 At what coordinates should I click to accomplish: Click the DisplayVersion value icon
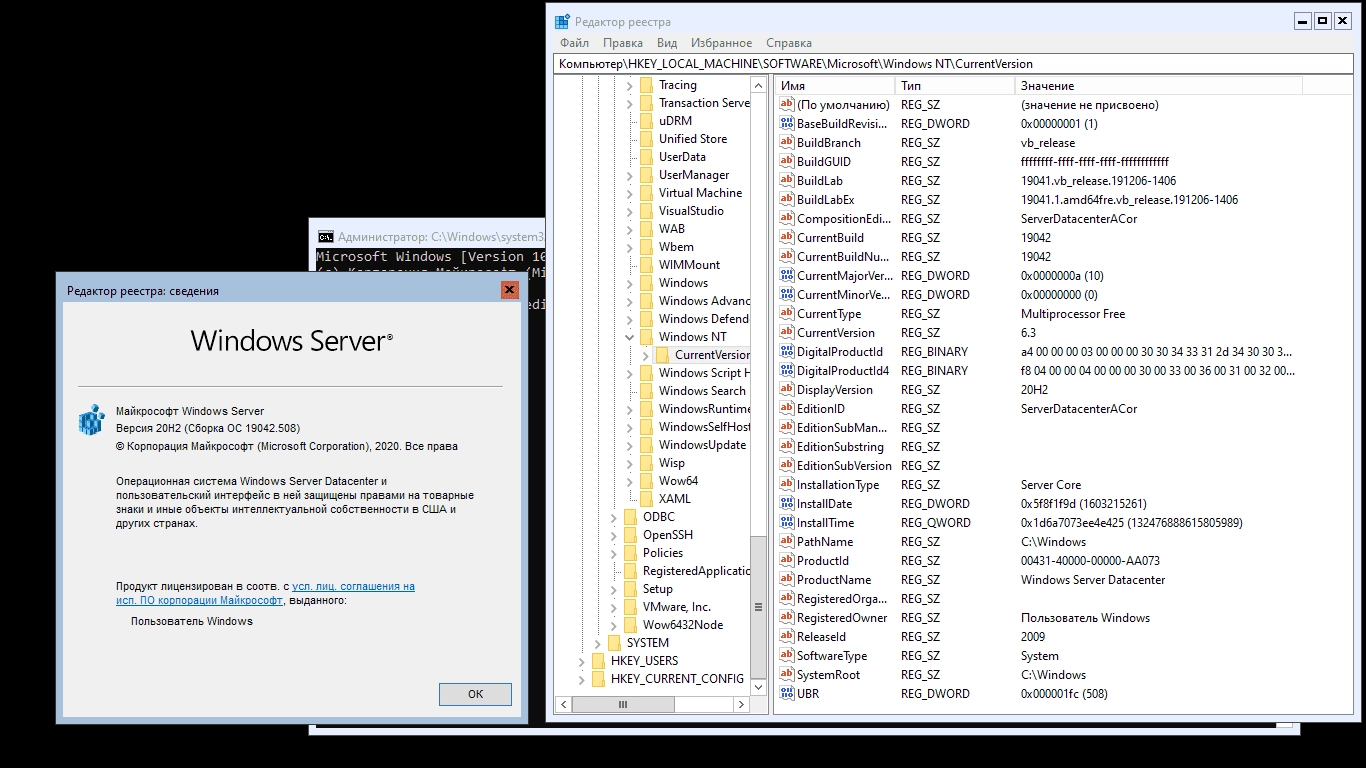[x=787, y=390]
